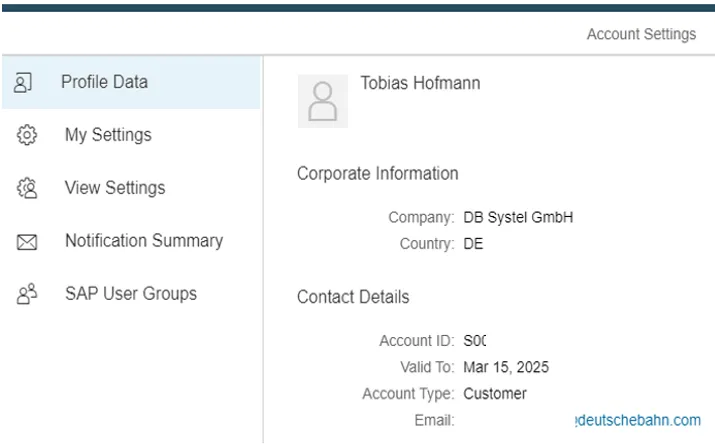This screenshot has height=444, width=715.
Task: Click the Contact Details section heading
Action: pyautogui.click(x=353, y=297)
